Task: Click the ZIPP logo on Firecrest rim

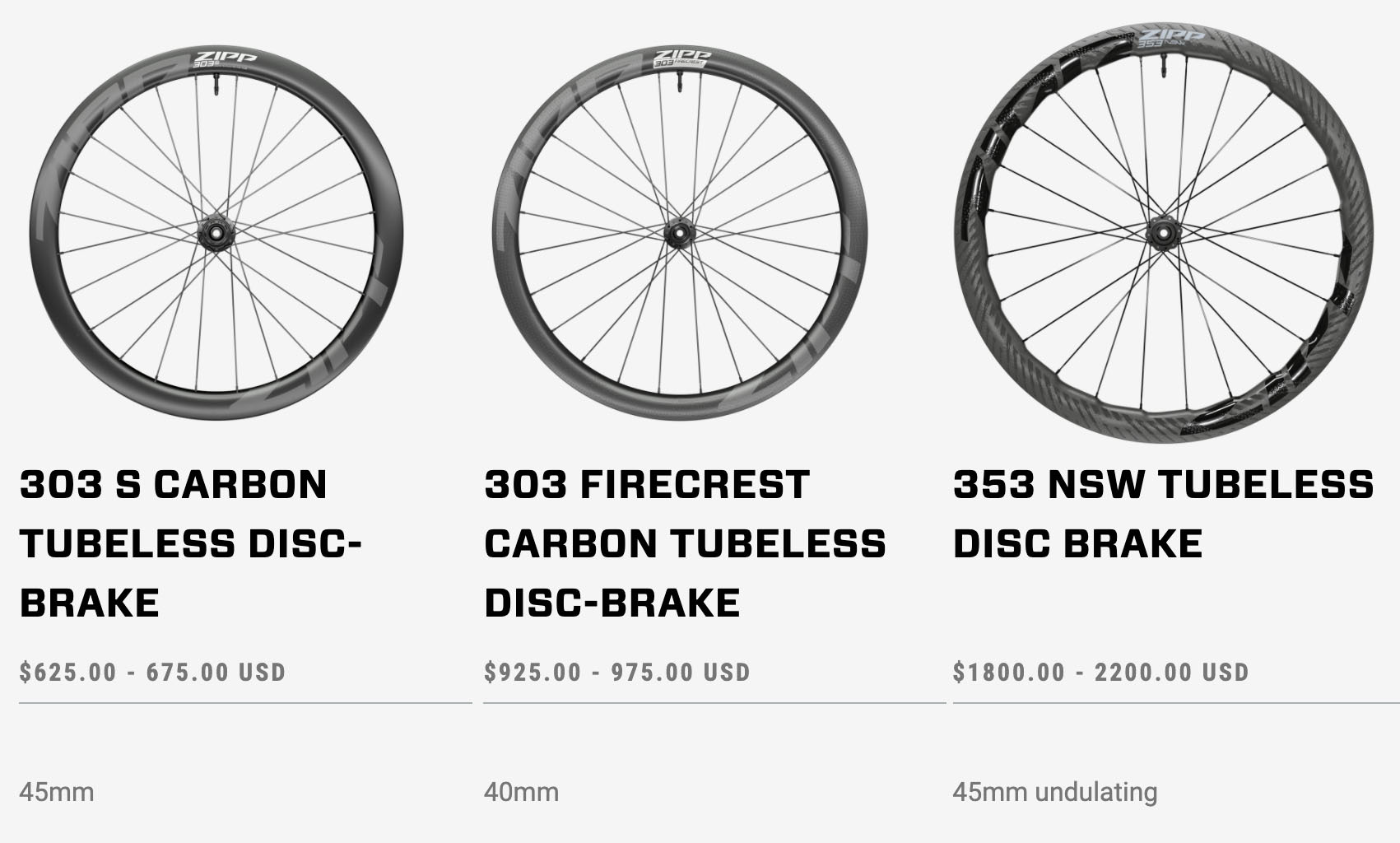Action: [682, 58]
